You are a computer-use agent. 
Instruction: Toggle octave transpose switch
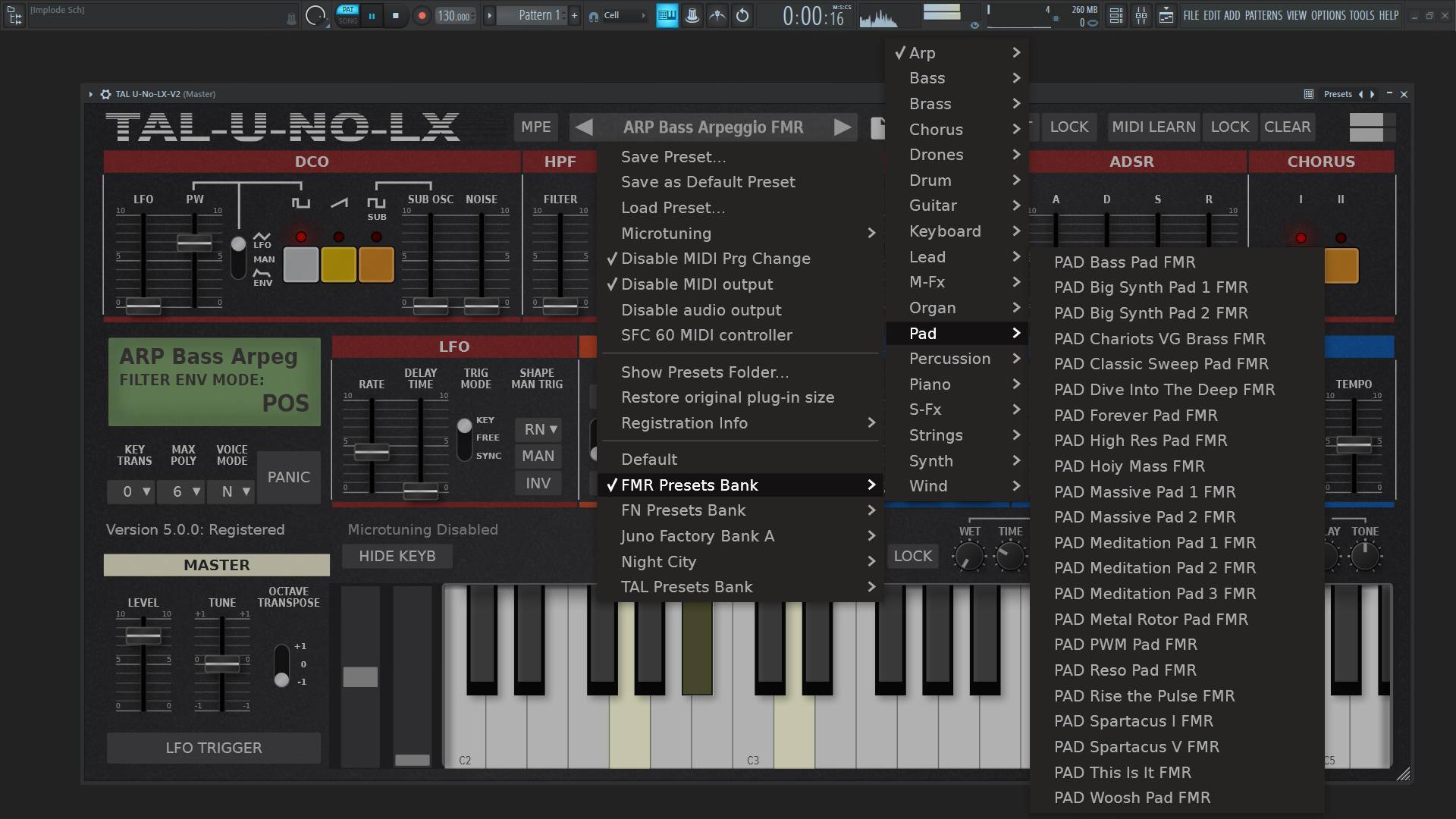point(281,666)
